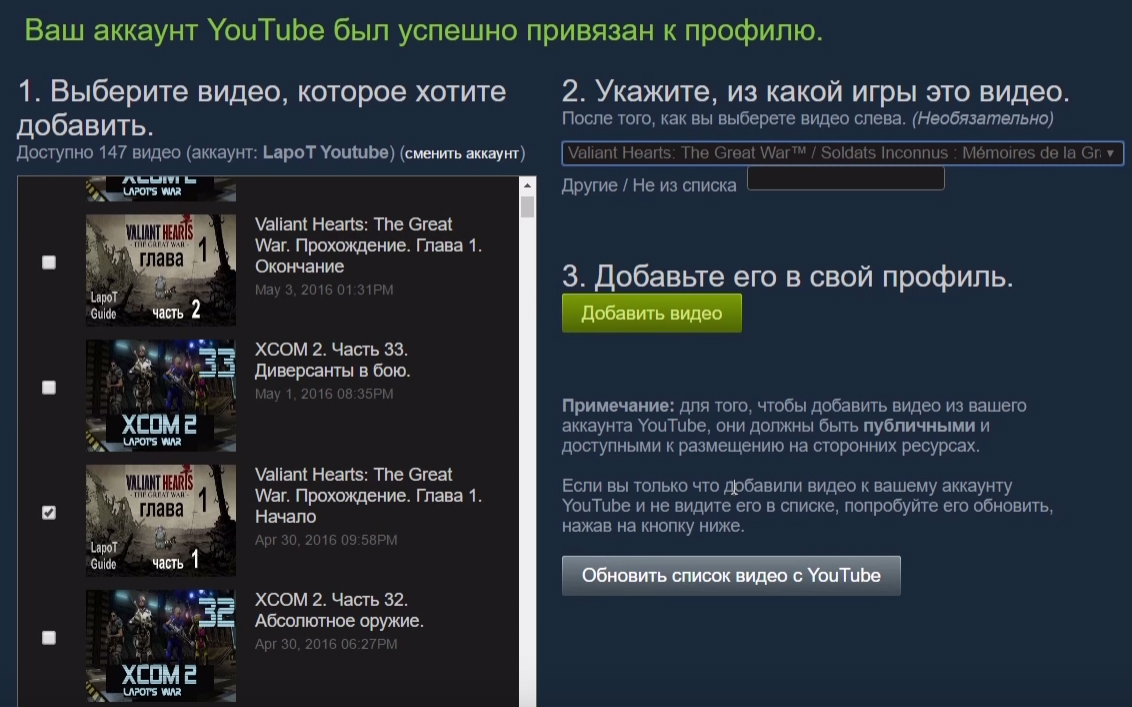Viewport: 1132px width, 707px height.
Task: Select the Valiant Hearts часть 2 thumbnail
Action: tap(161, 270)
